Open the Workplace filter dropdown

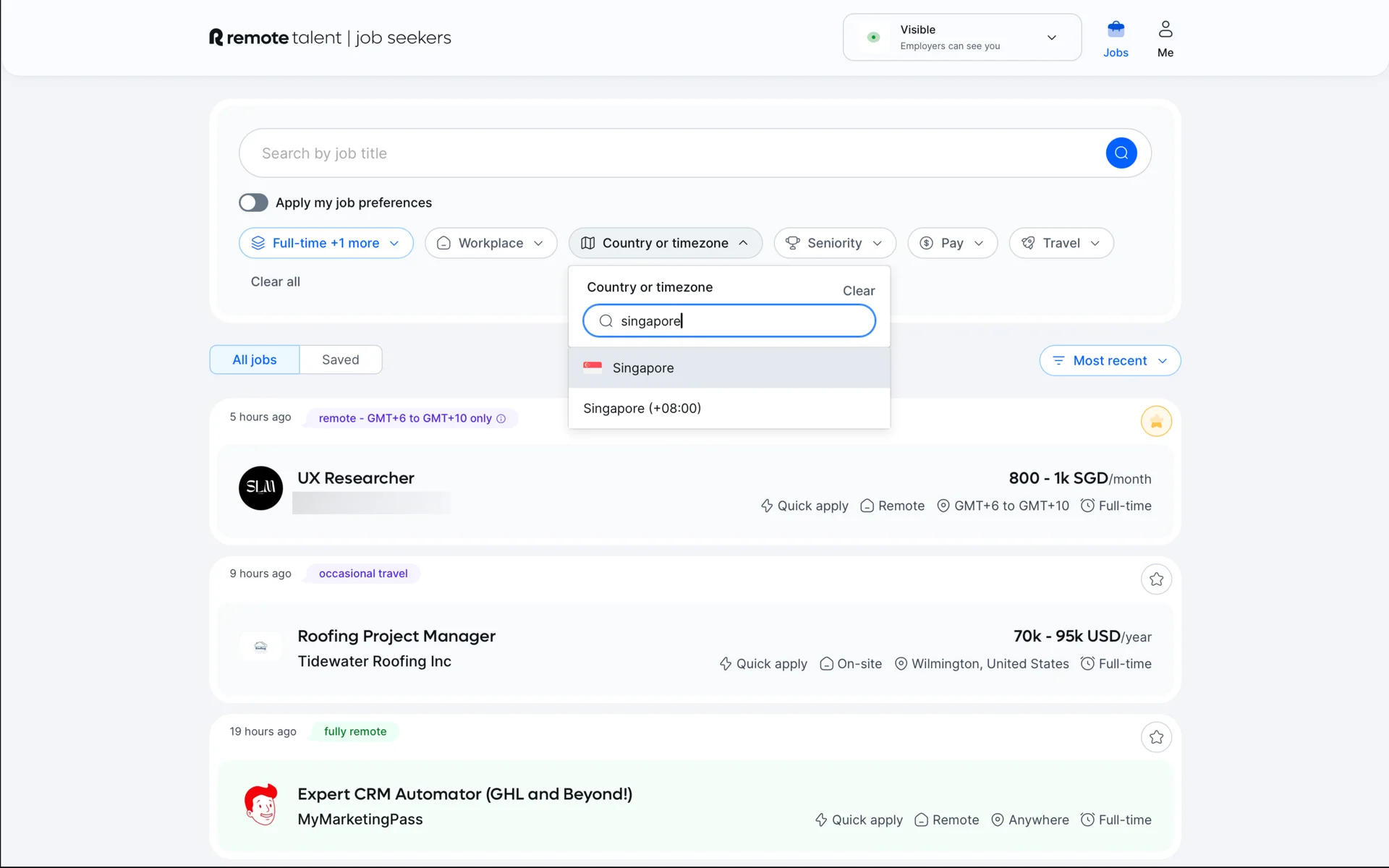tap(490, 243)
